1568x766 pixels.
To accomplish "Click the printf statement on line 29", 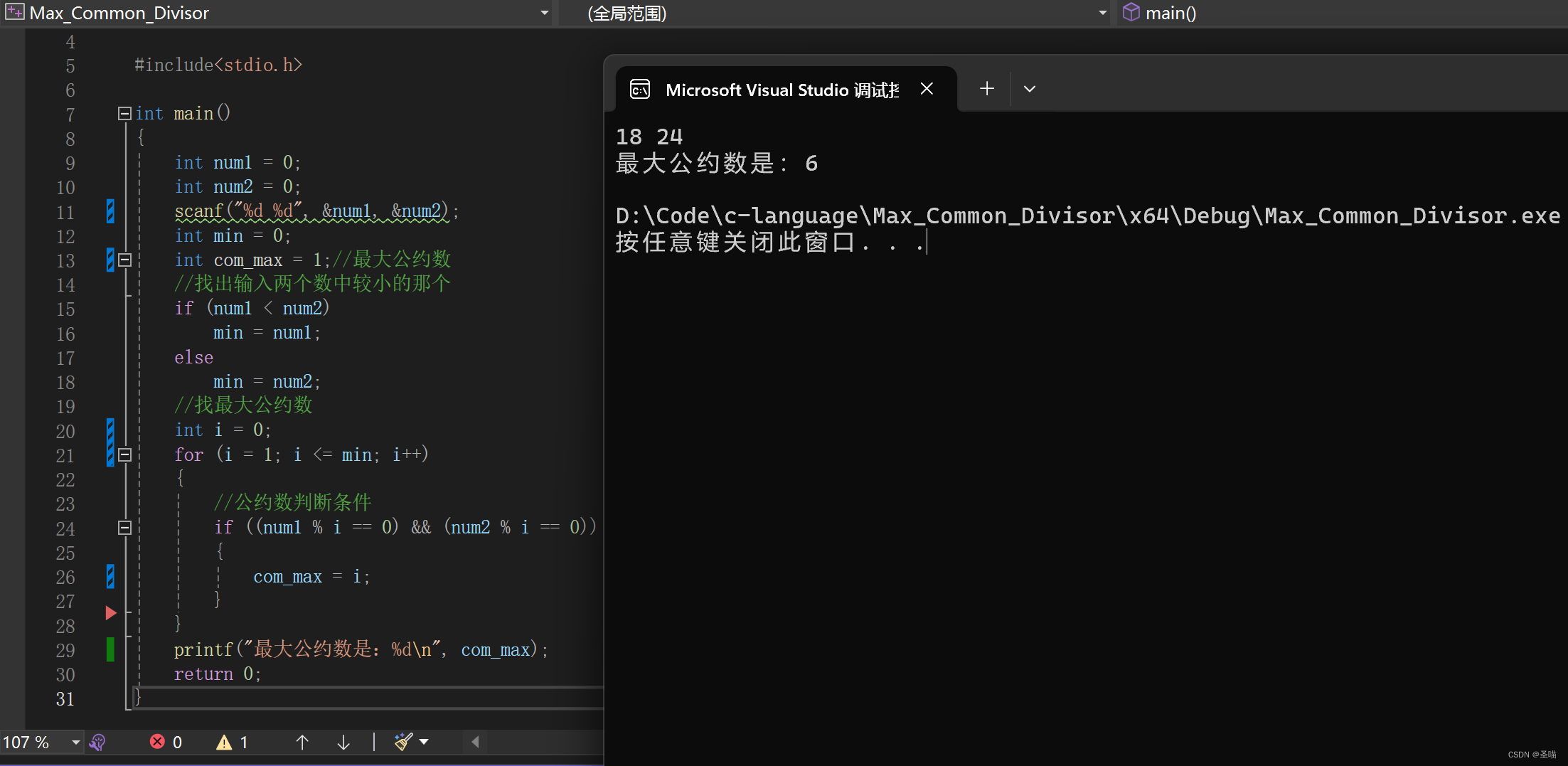I will coord(361,650).
